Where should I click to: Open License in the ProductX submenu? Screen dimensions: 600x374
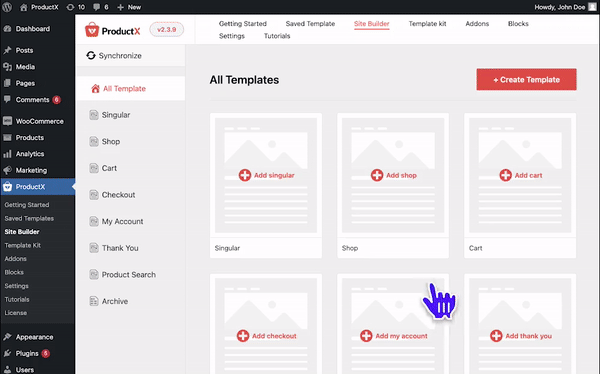click(x=16, y=313)
